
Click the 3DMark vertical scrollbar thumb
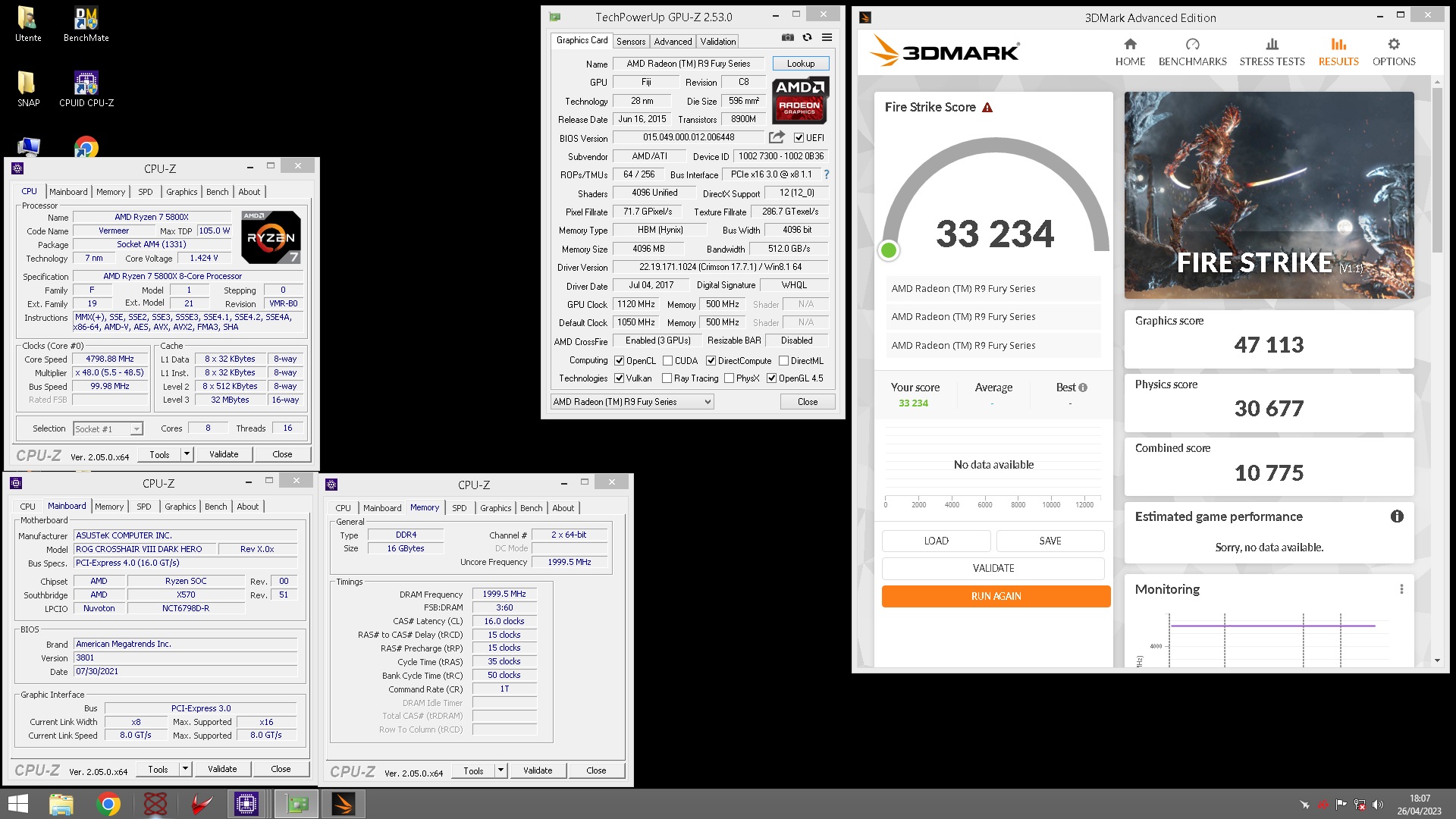(x=1437, y=171)
